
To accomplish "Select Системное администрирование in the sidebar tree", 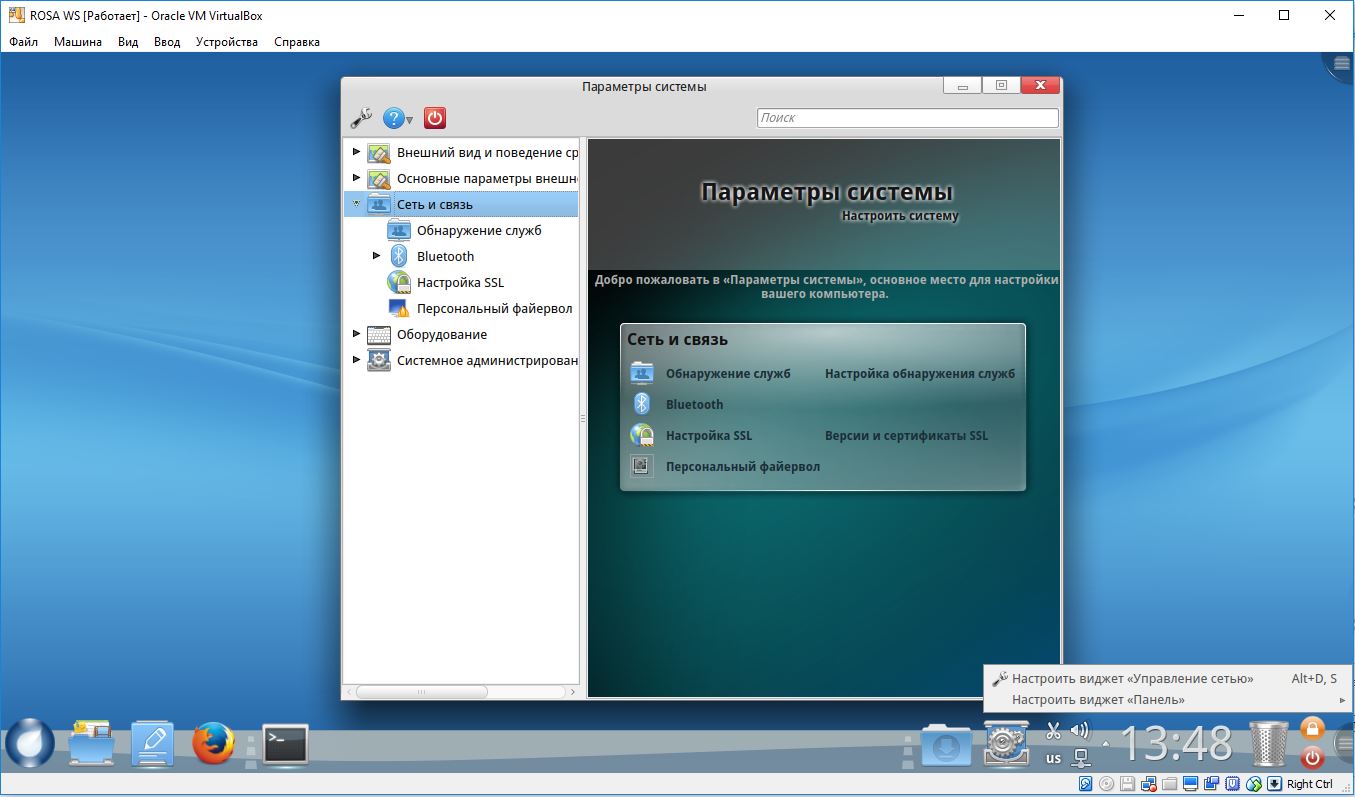I will coord(472,360).
